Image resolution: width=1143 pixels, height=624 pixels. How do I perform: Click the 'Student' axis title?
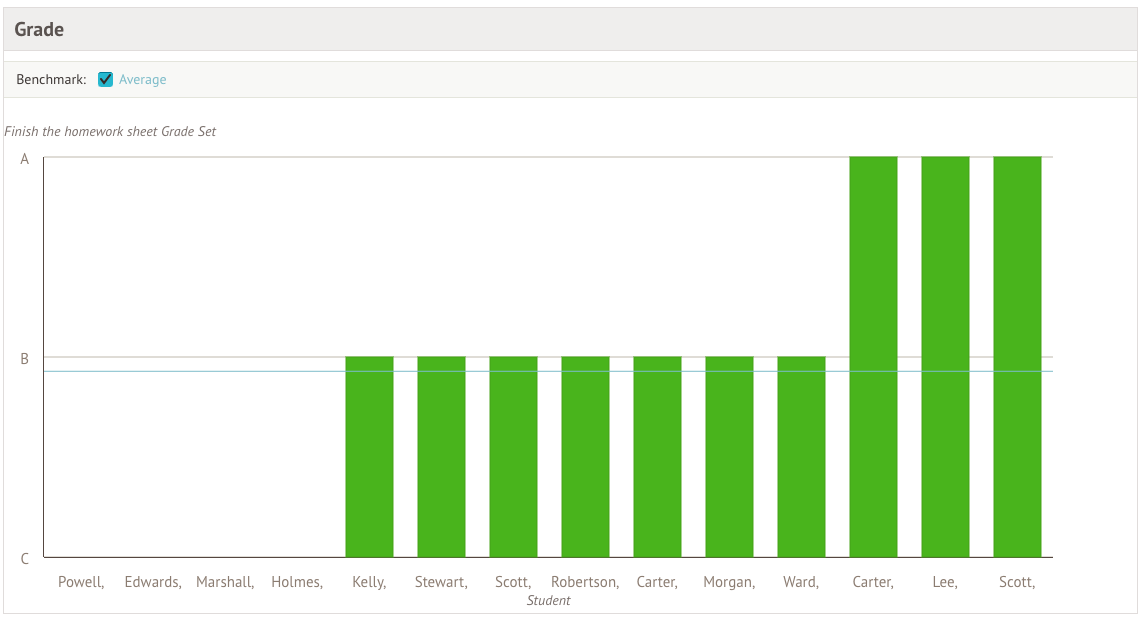[548, 601]
